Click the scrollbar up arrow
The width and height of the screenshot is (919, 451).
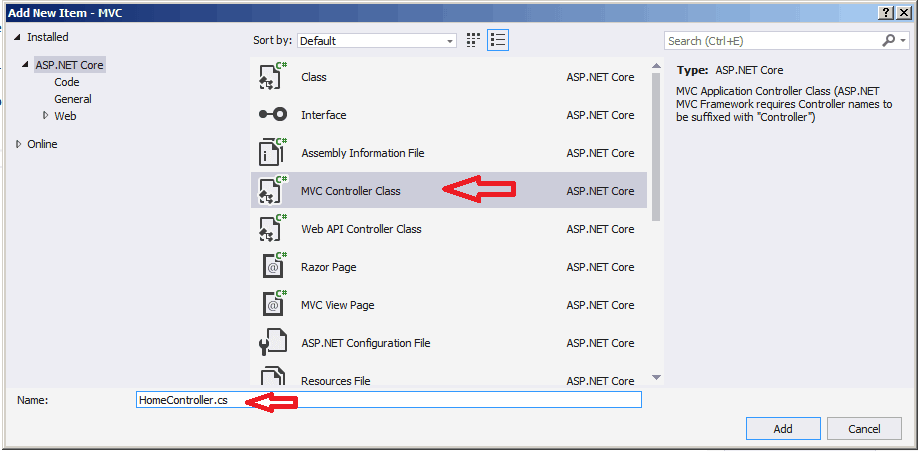click(656, 66)
